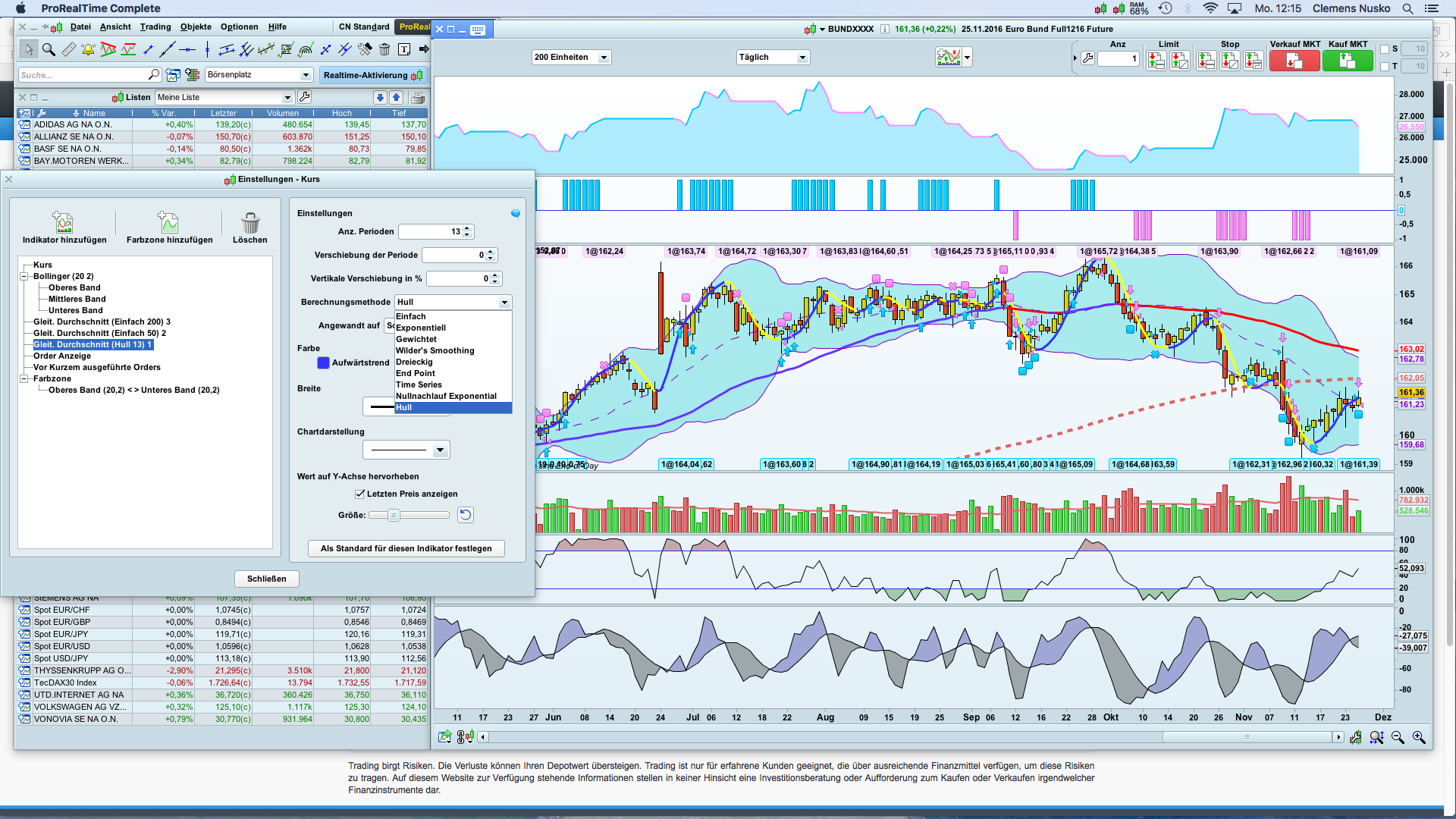Click the alarm bell icon
Viewport: 1456px width, 819px height.
pyautogui.click(x=89, y=50)
